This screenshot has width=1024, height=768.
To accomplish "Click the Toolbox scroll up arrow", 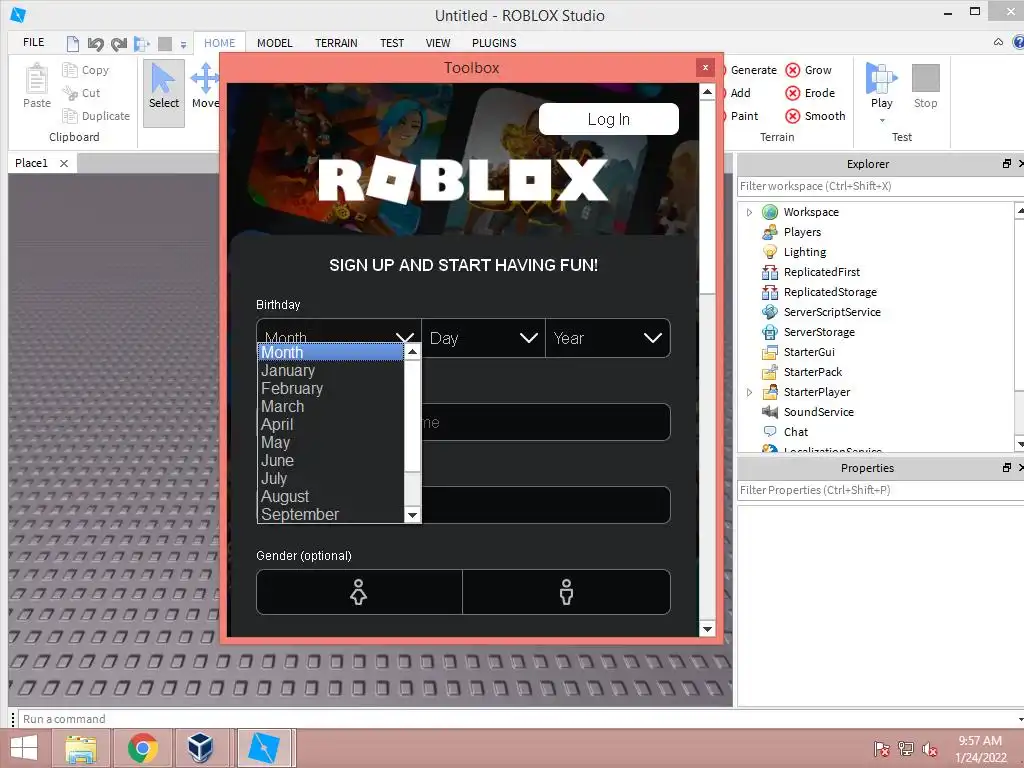I will point(707,92).
